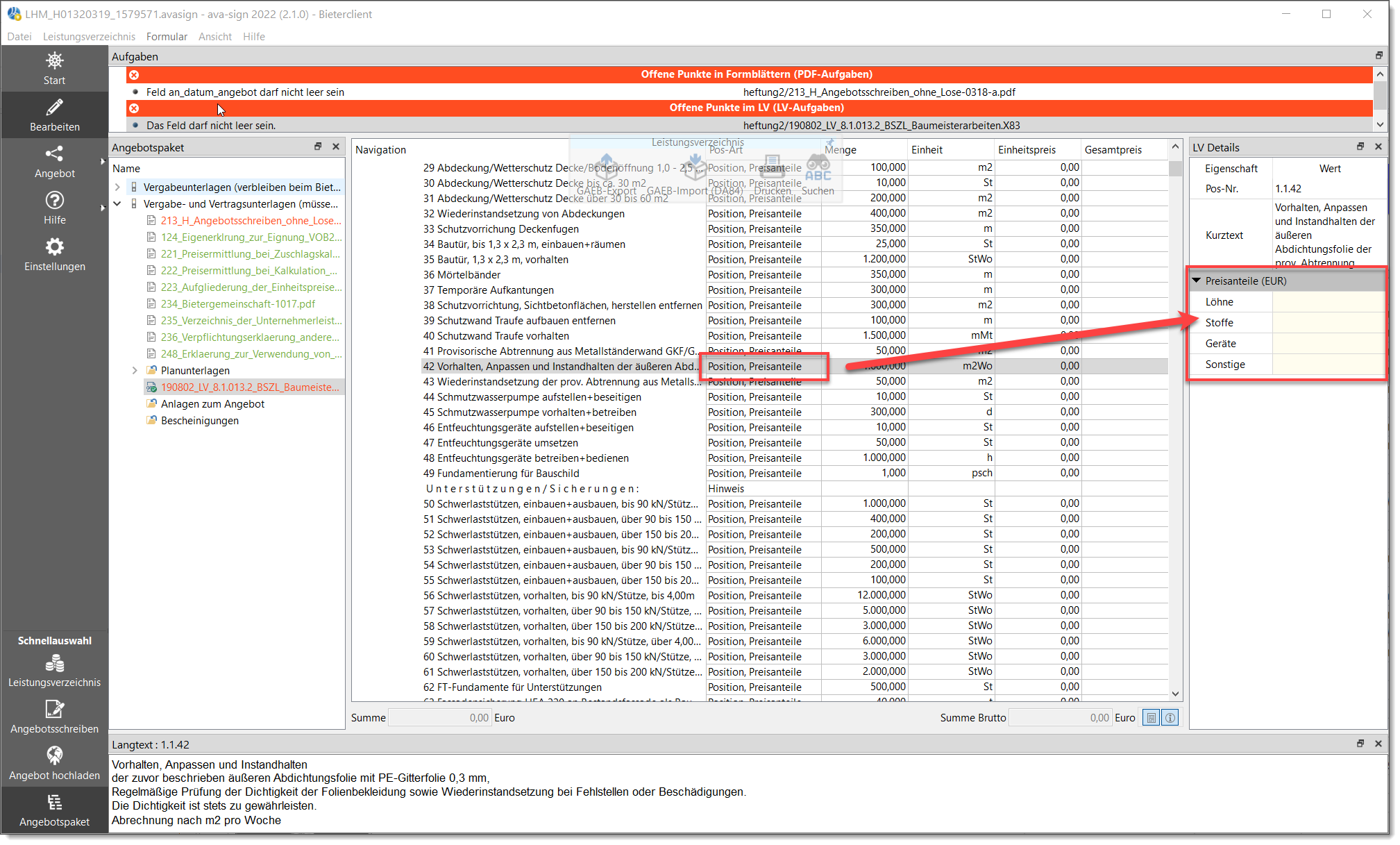This screenshot has width=1400, height=845.
Task: Expand the Planunterlagen folder
Action: click(135, 371)
